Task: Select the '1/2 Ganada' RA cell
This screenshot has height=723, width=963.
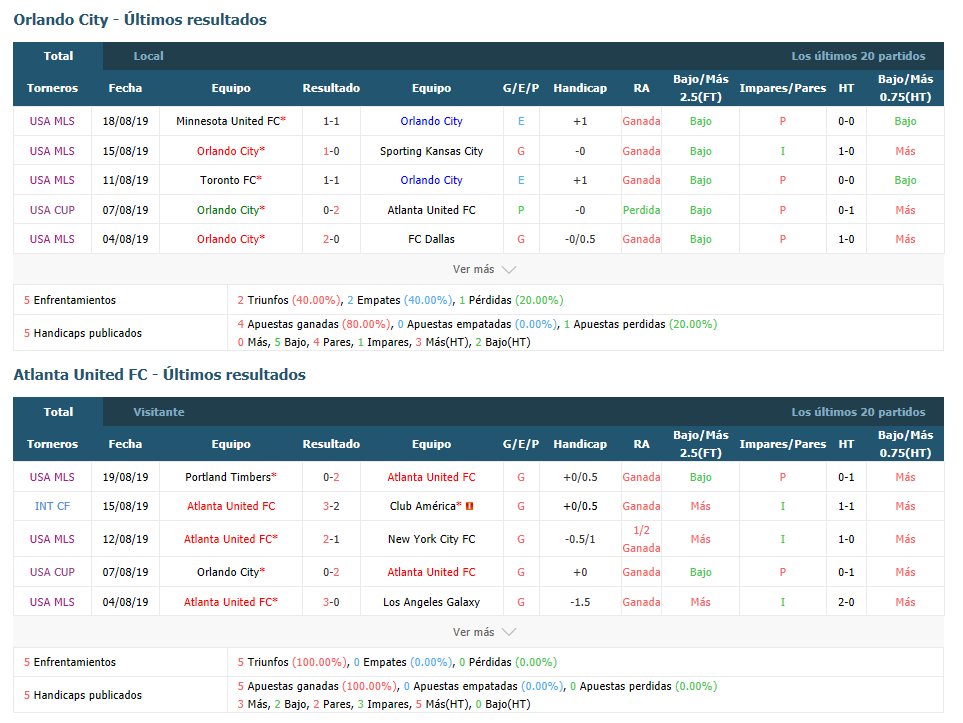Action: 641,539
